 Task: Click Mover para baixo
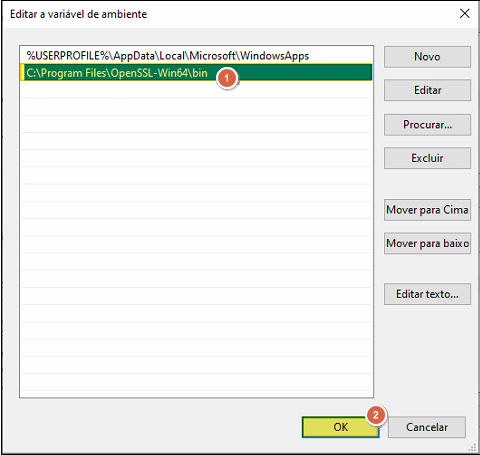click(x=427, y=243)
